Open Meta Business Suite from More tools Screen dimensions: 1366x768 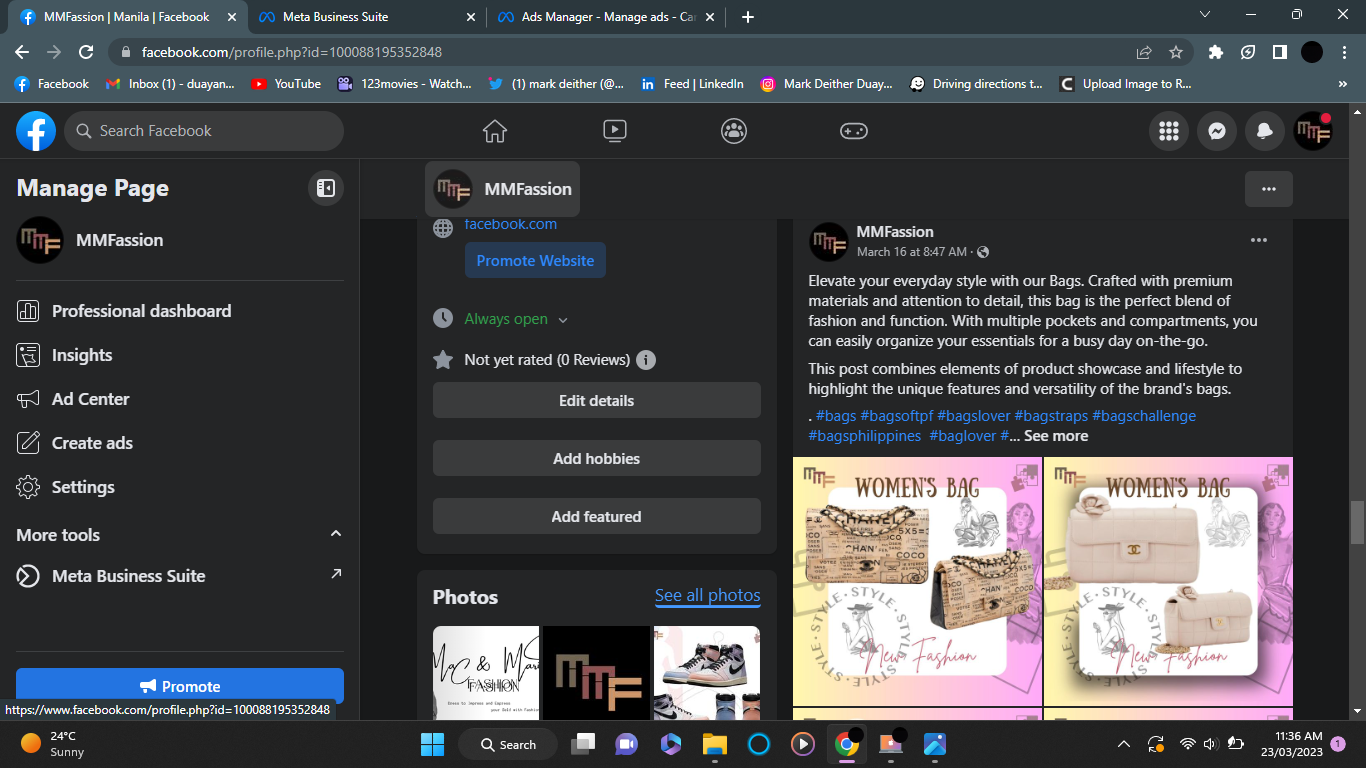pos(180,576)
